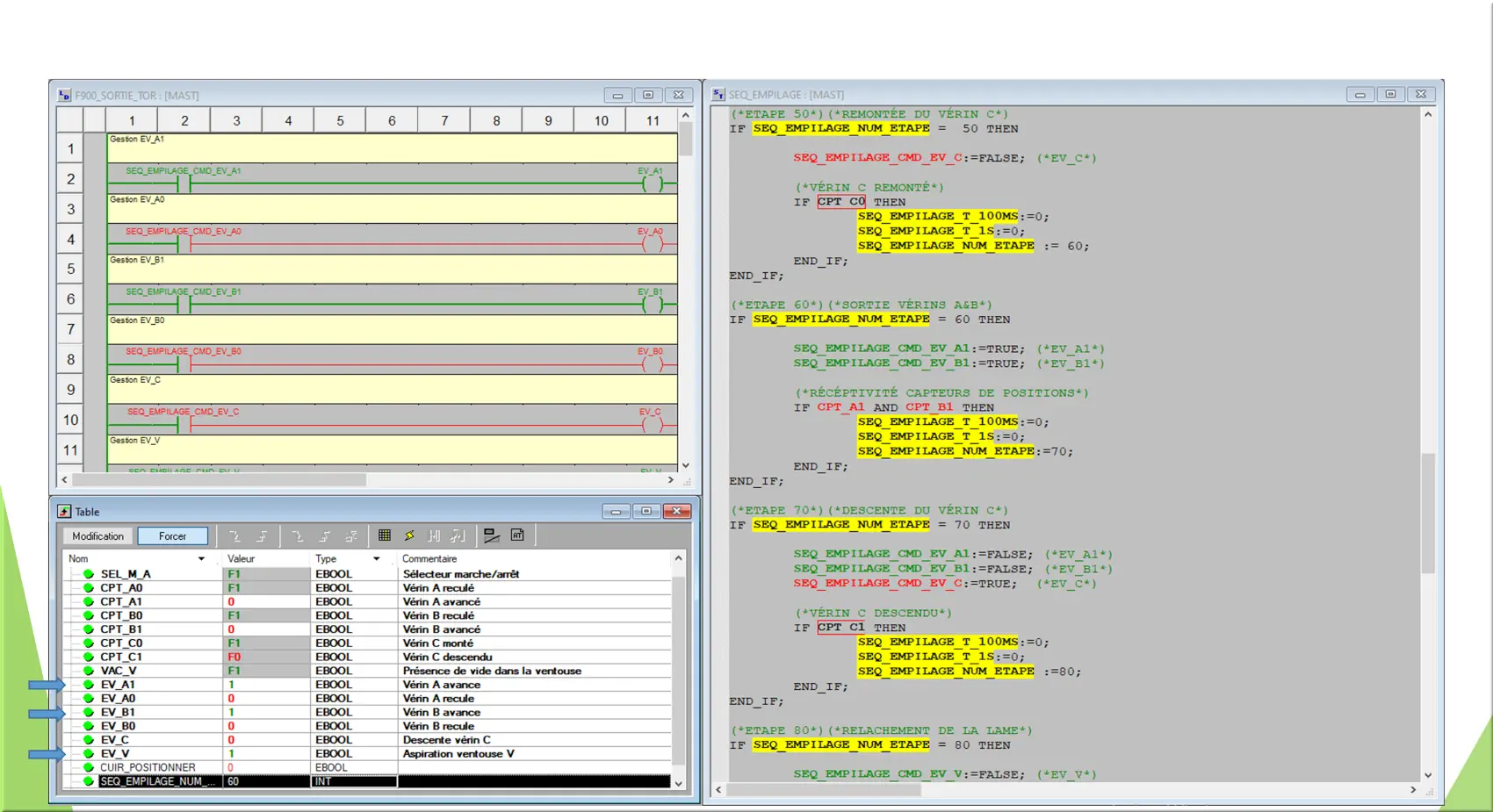1493x812 pixels.
Task: Click the EV_C coil in ladder row 10
Action: (x=652, y=425)
